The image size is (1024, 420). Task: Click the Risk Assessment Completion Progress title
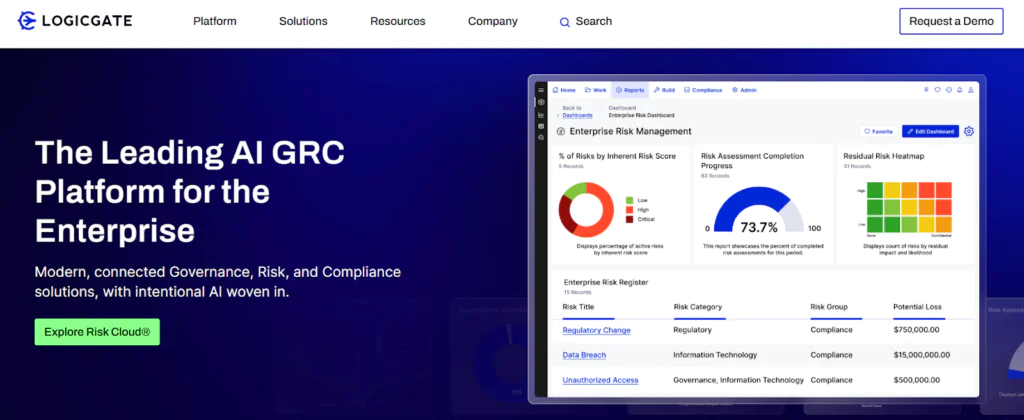752,161
